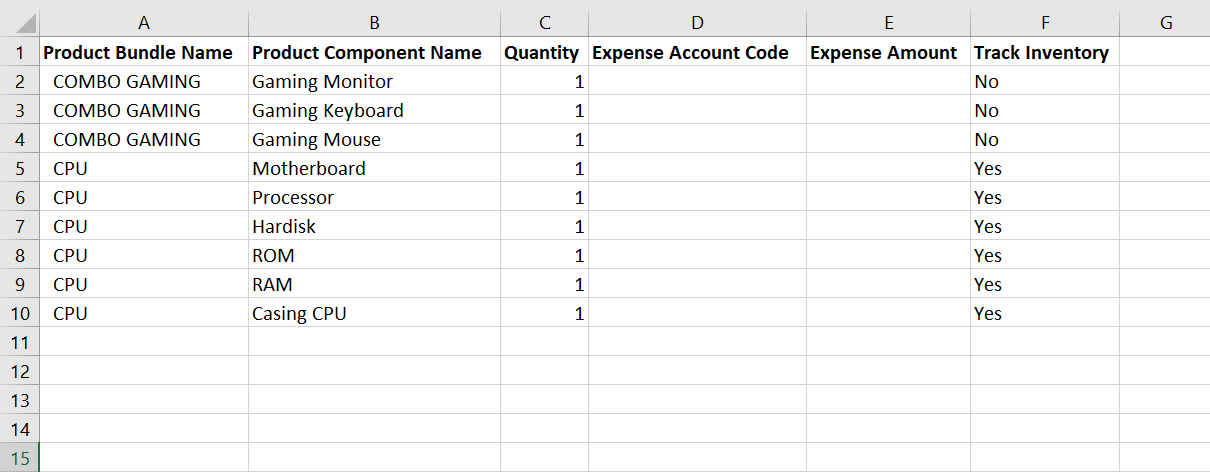Screen dimensions: 1210x472
Task: Select the Expense Account Code header cell
Action: (691, 53)
